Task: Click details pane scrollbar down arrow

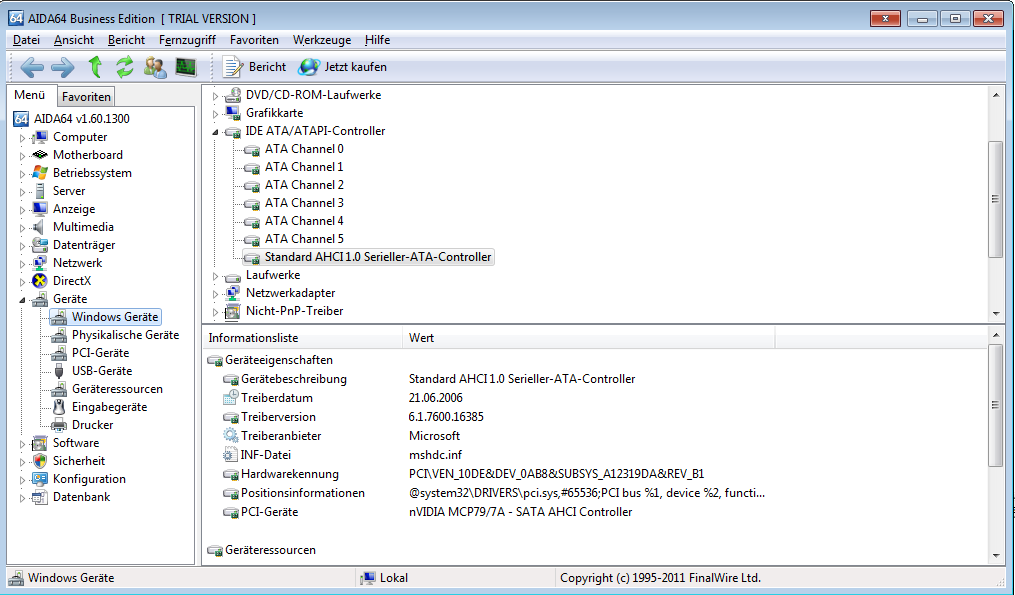Action: [996, 556]
